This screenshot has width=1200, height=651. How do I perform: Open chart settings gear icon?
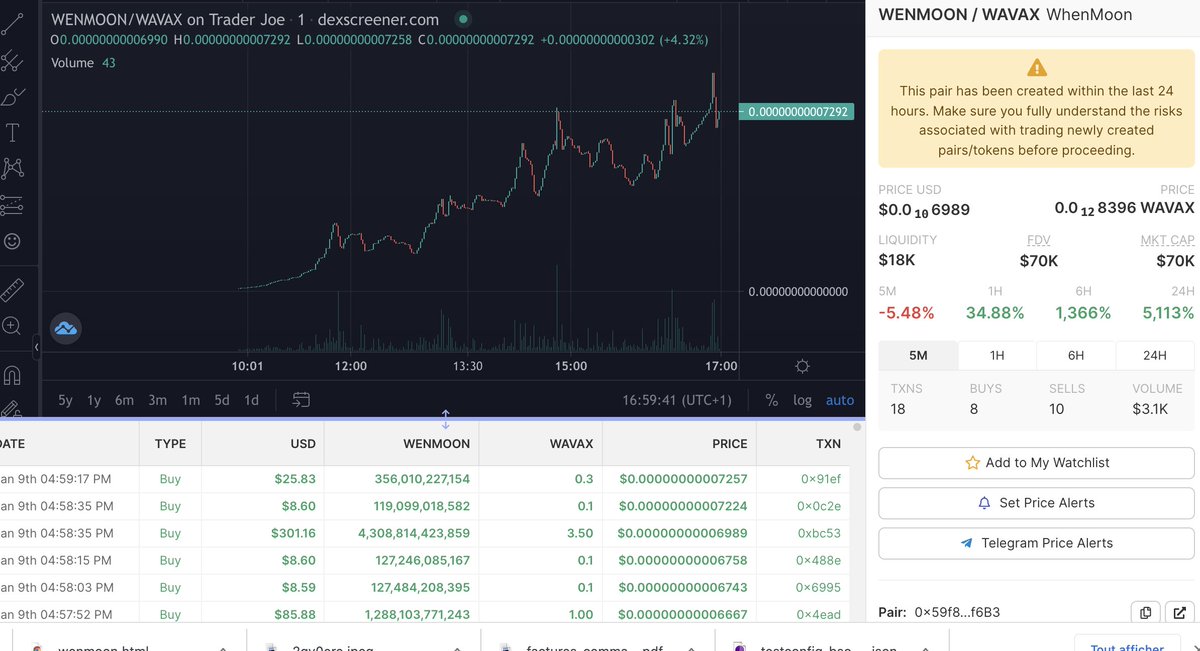point(802,366)
